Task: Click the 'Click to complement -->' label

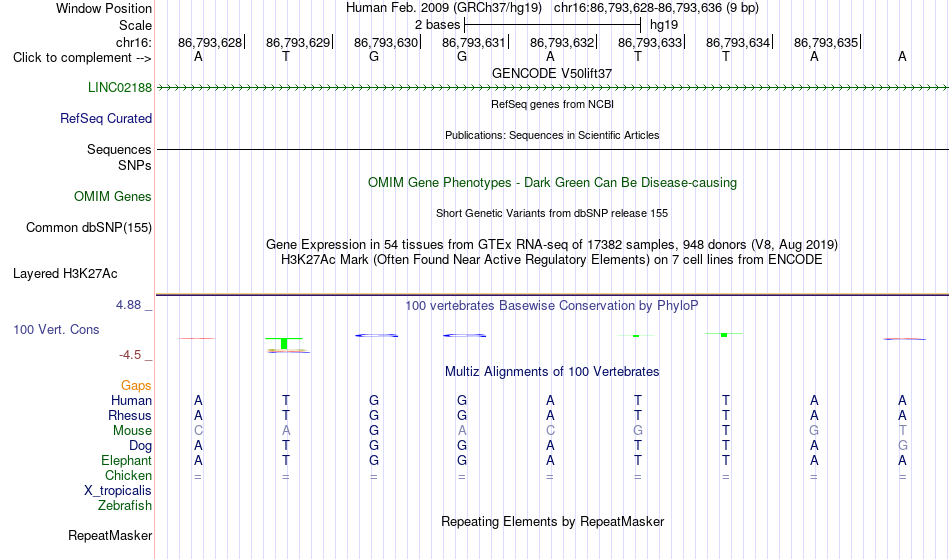Action: [x=82, y=58]
